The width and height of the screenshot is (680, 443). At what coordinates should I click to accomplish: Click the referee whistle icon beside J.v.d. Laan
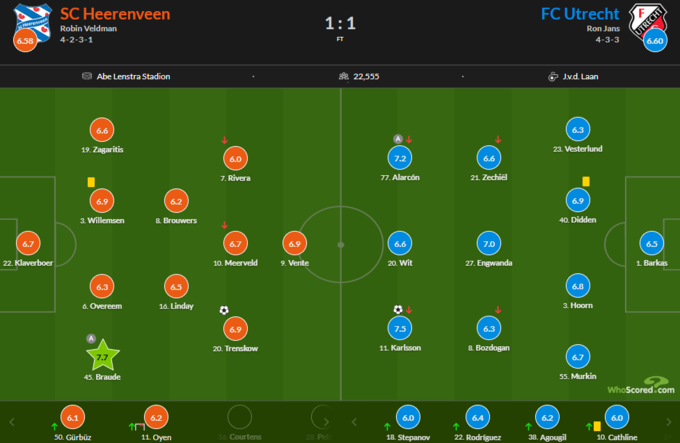click(552, 76)
